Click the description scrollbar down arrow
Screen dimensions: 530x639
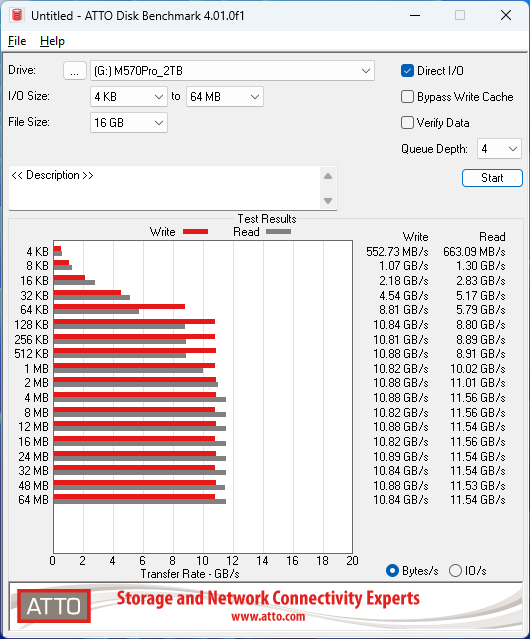click(x=328, y=201)
